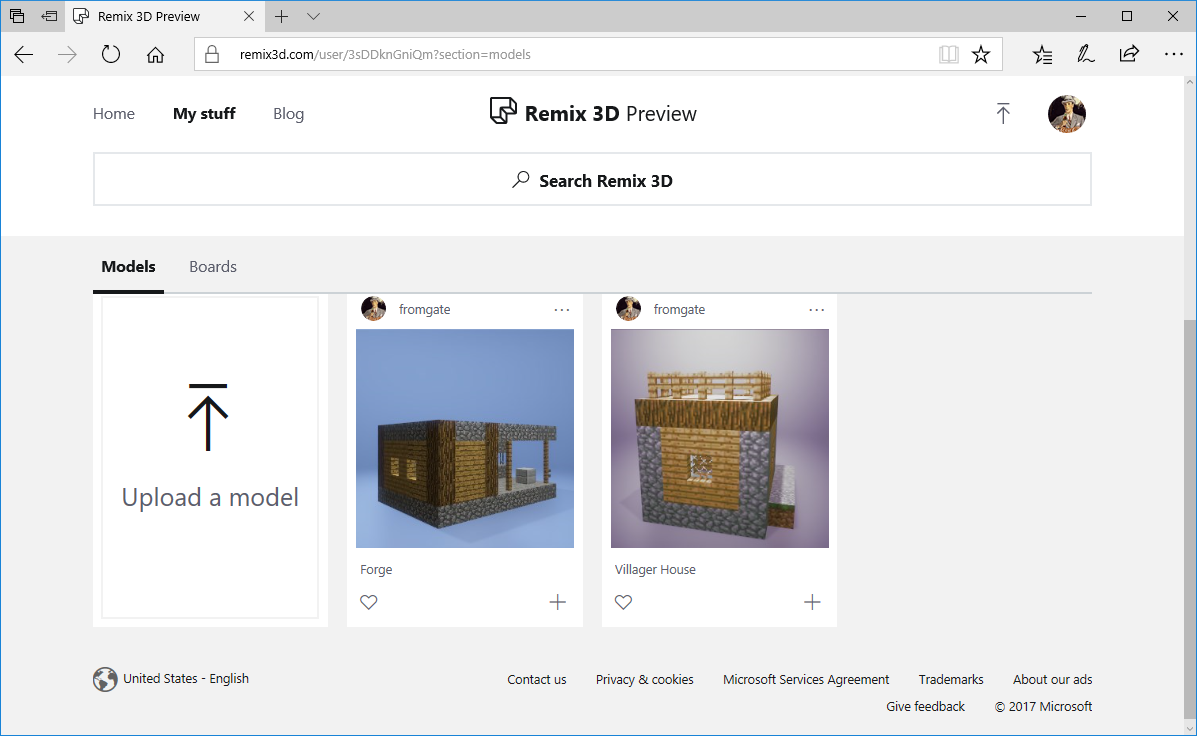Screen dimensions: 1197x736
Task: Toggle browser reading view book icon
Action: point(948,55)
